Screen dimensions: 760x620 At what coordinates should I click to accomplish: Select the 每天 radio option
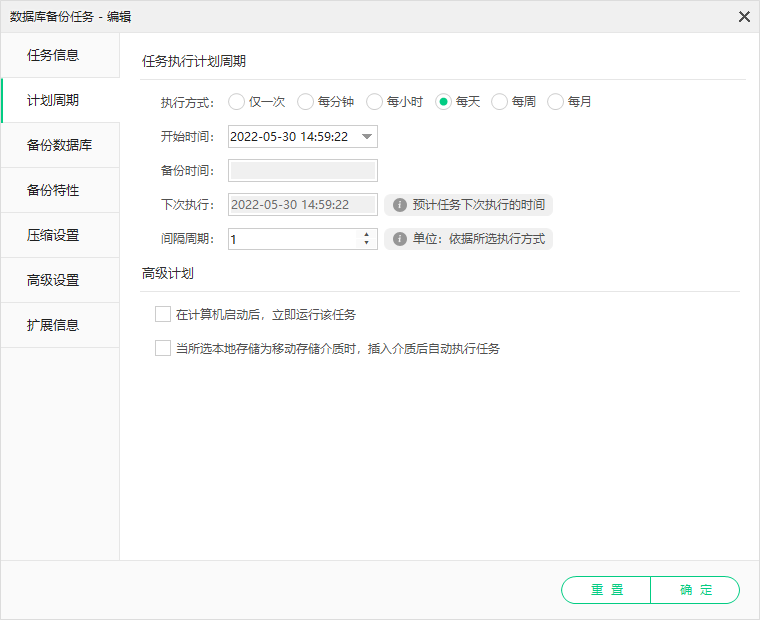443,102
